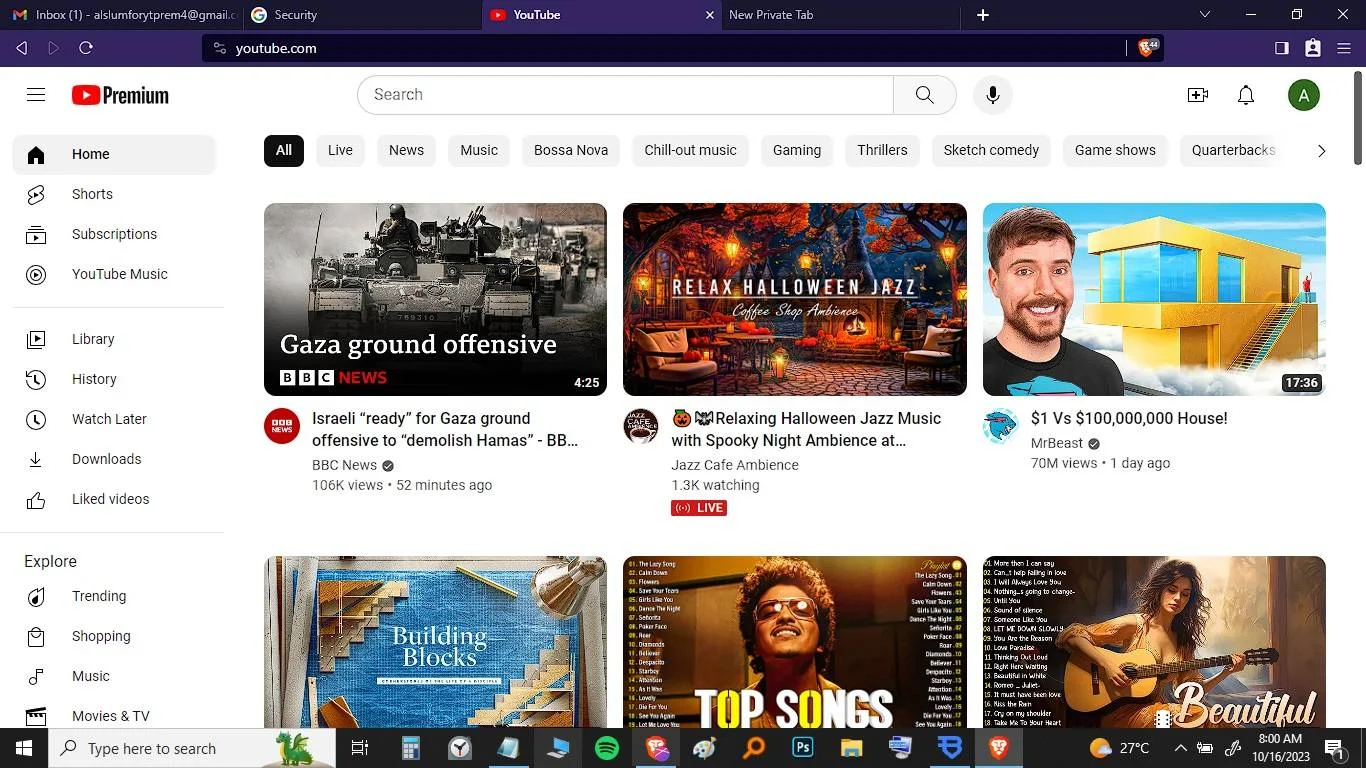Viewport: 1366px width, 768px height.
Task: Click the search magnifier button
Action: pyautogui.click(x=925, y=95)
